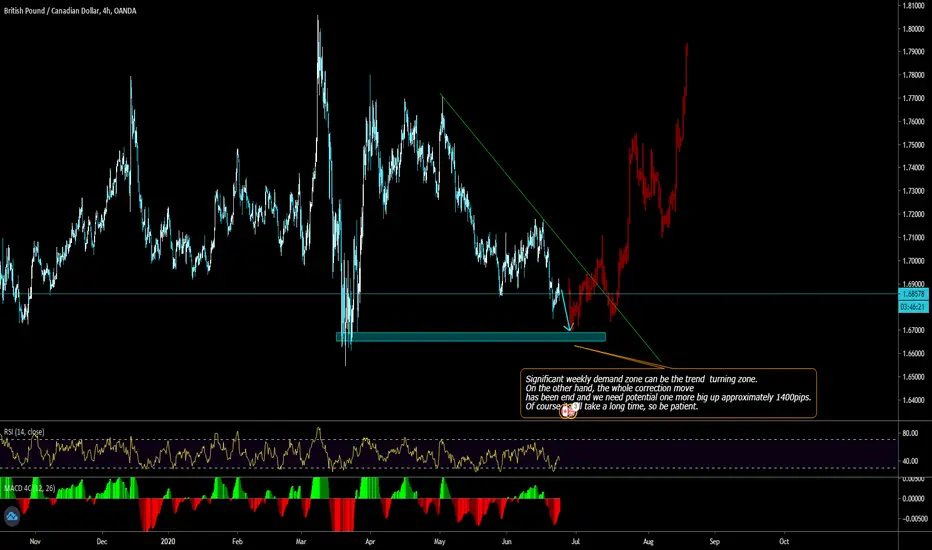932x550 pixels.
Task: Select the teal demand zone rectangle
Action: (x=471, y=337)
